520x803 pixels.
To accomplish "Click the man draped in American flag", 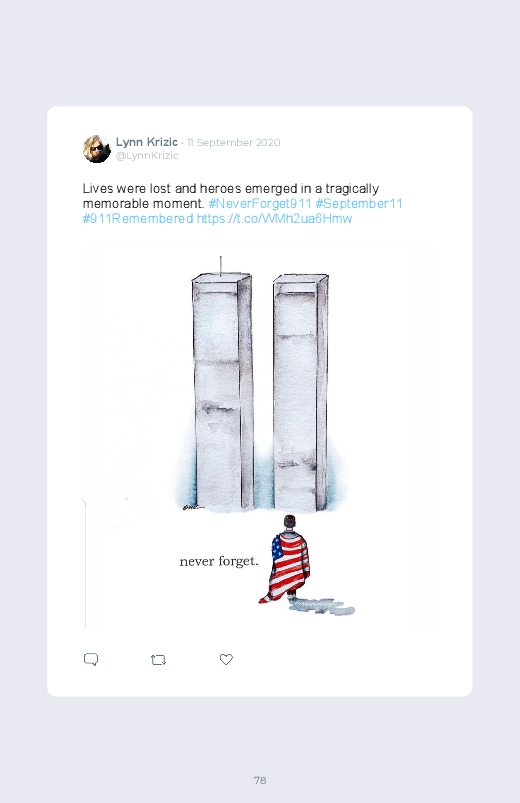I will point(286,559).
